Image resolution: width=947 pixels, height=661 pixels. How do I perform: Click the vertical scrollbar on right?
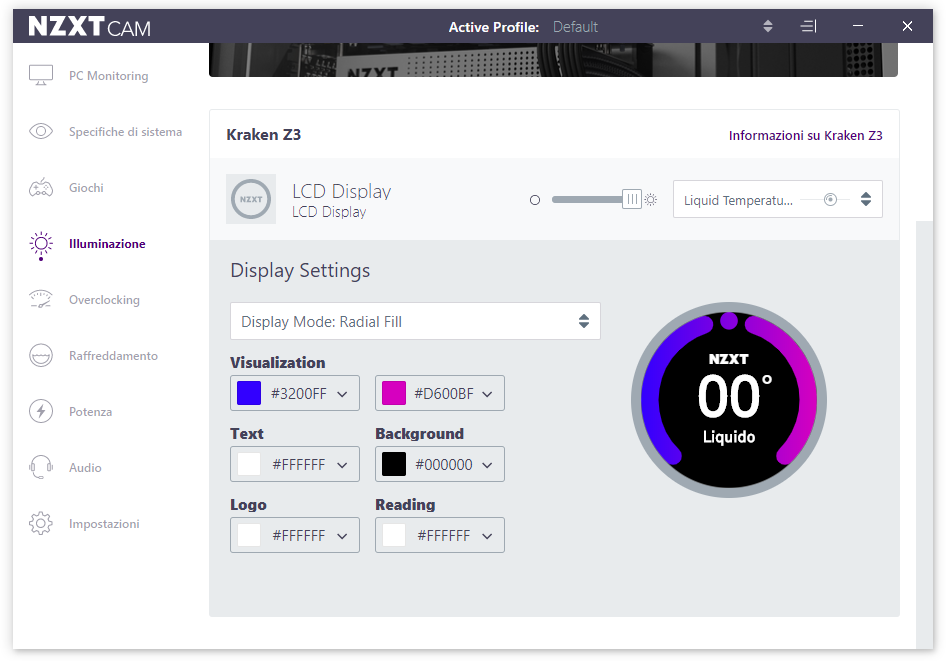(x=924, y=434)
